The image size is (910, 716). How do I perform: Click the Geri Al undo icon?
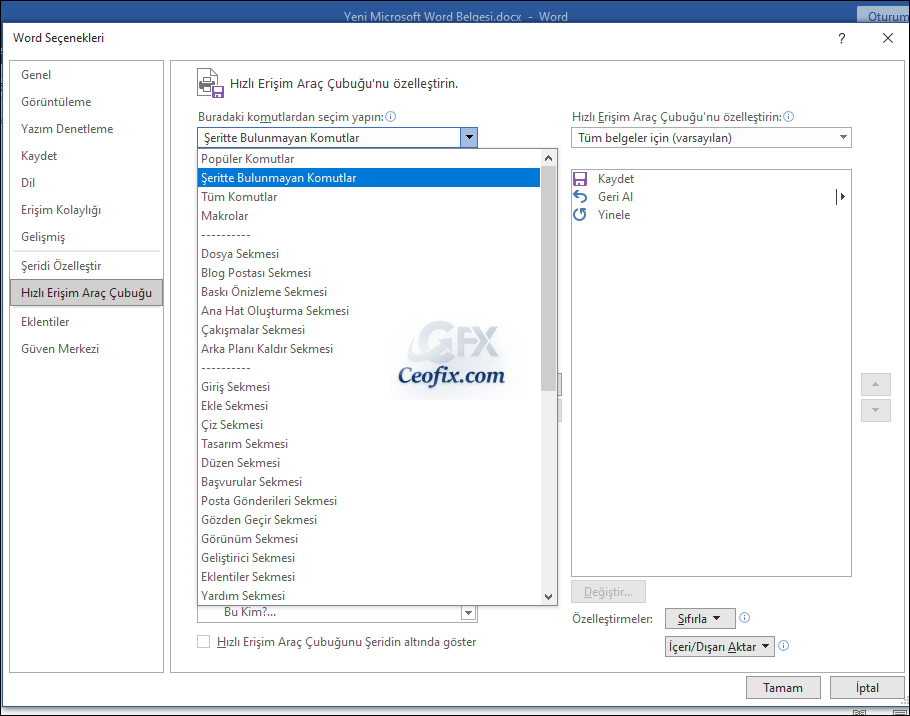coord(580,197)
